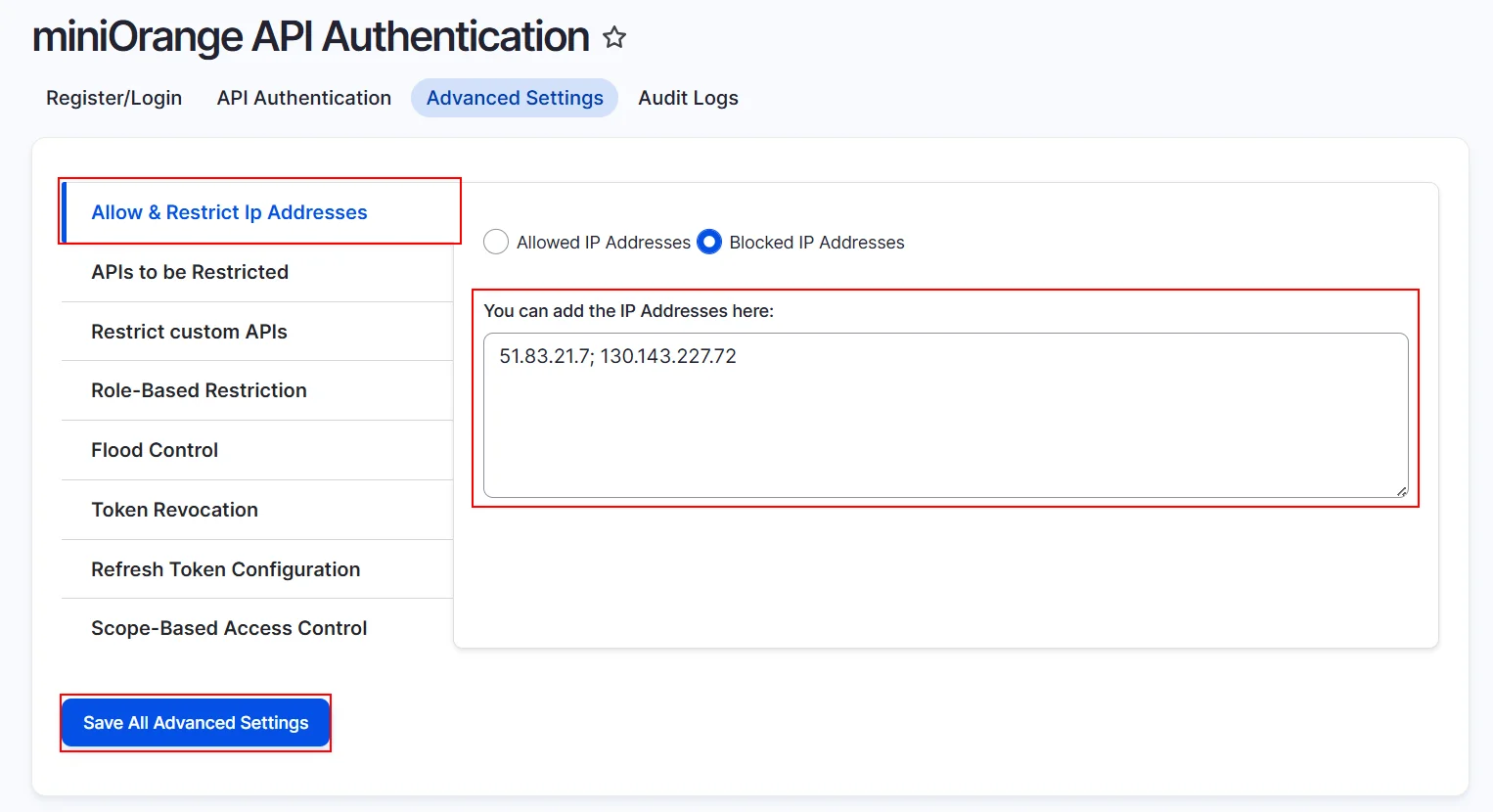
Task: Select the Role-Based Restriction section
Action: pyautogui.click(x=200, y=390)
